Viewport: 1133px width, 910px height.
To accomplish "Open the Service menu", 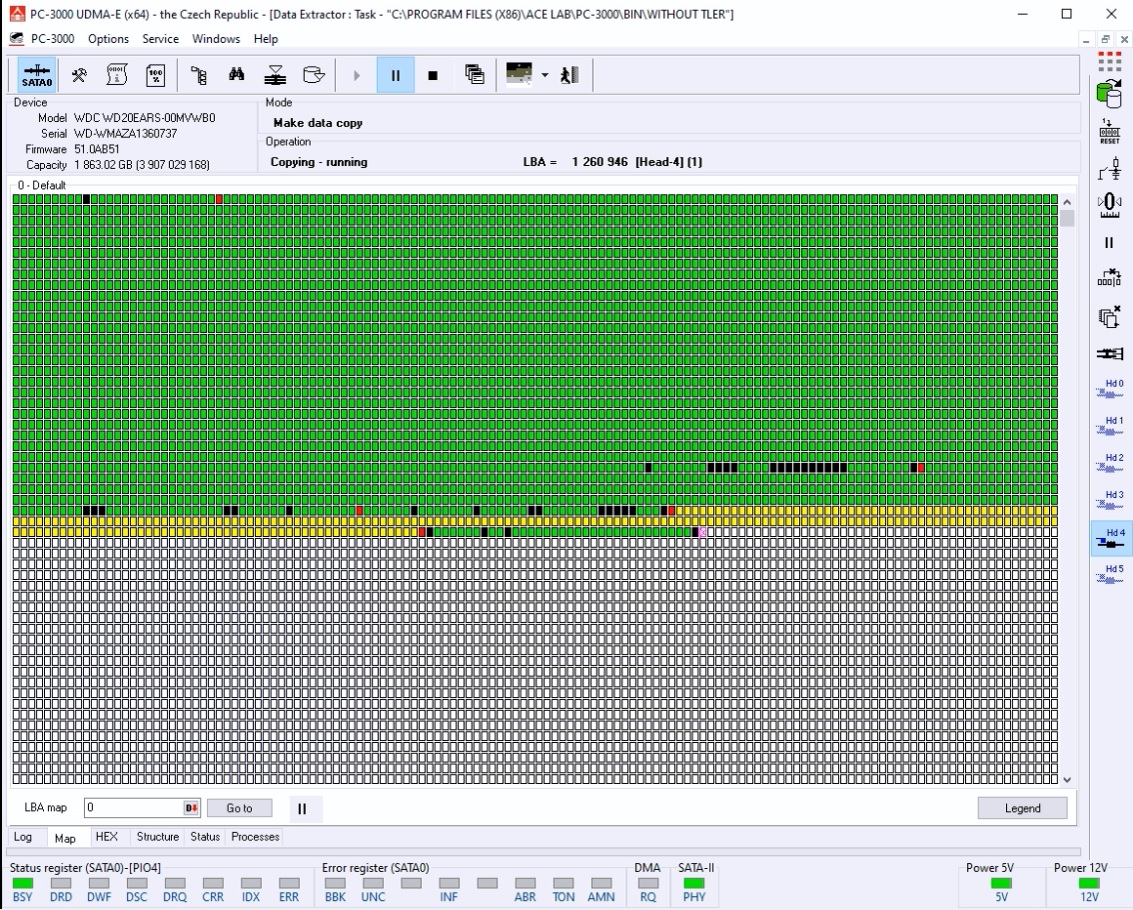I will tap(160, 39).
